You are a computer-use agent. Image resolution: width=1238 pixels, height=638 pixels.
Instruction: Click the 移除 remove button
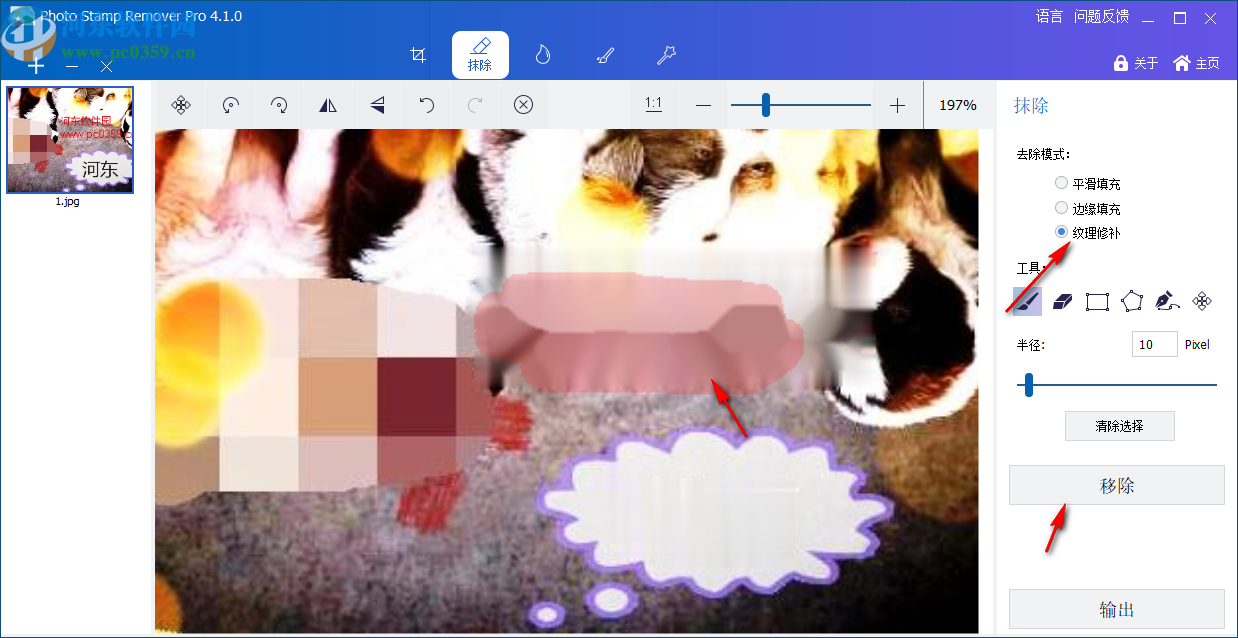tap(1116, 484)
